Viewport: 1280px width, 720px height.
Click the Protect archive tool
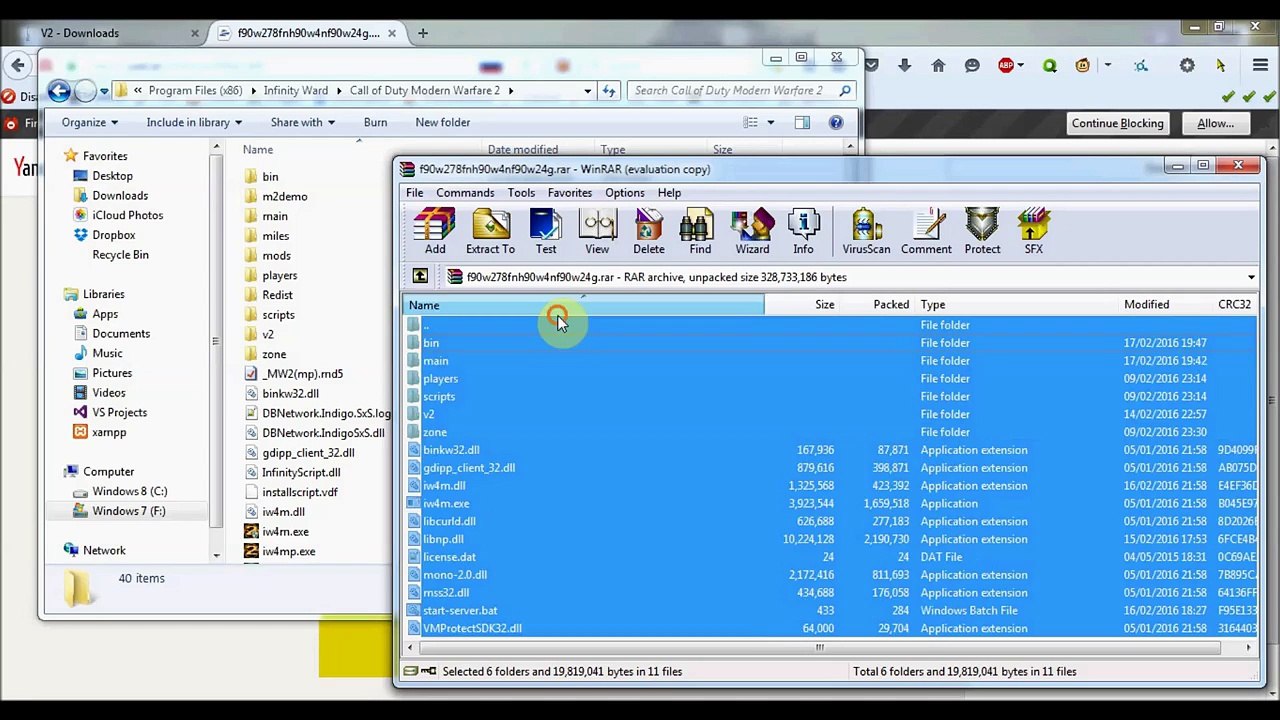[982, 231]
